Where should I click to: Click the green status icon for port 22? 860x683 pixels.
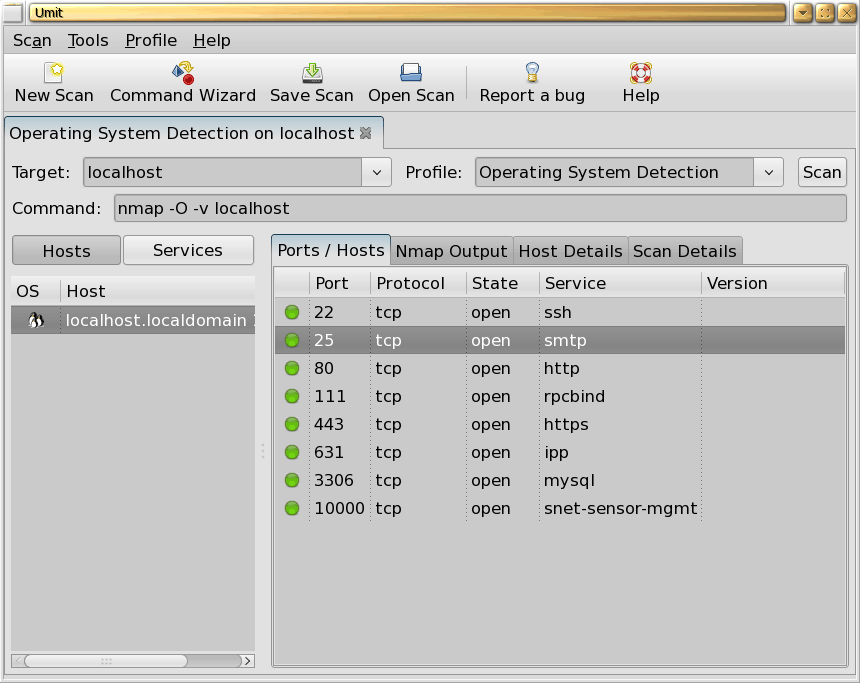tap(292, 312)
